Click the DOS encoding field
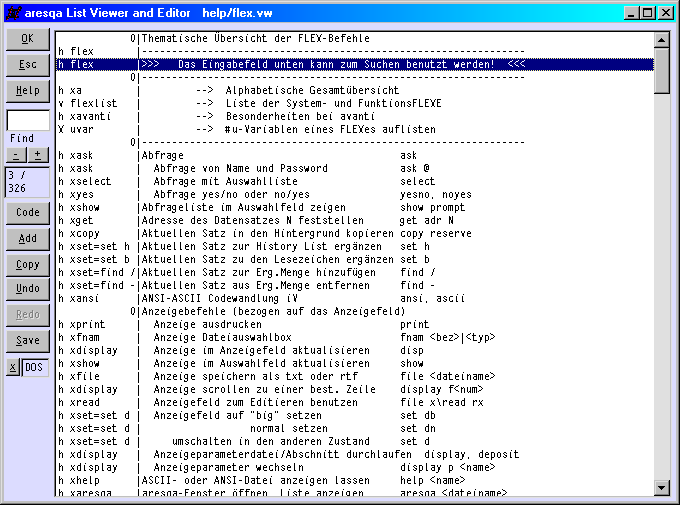Screen dimensions: 680x505 click(35, 367)
